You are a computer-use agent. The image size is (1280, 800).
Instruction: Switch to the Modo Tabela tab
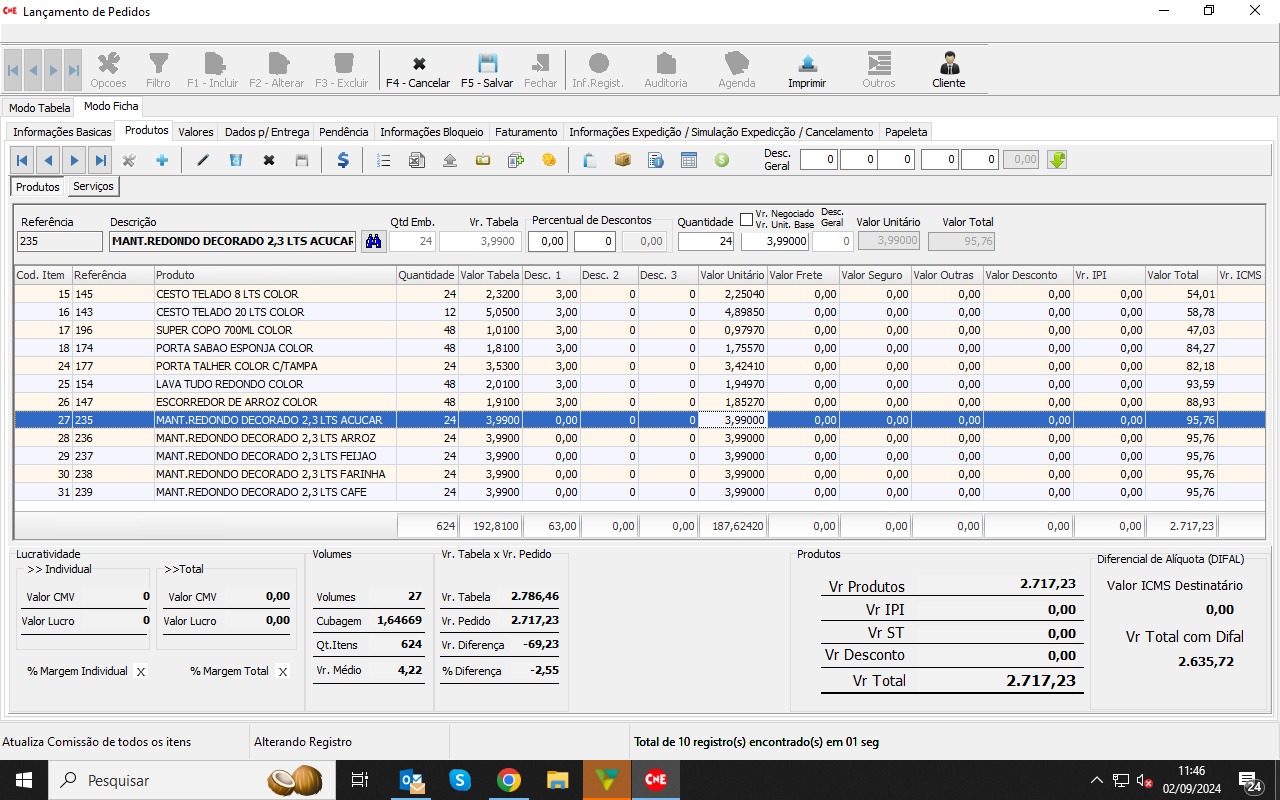click(40, 108)
